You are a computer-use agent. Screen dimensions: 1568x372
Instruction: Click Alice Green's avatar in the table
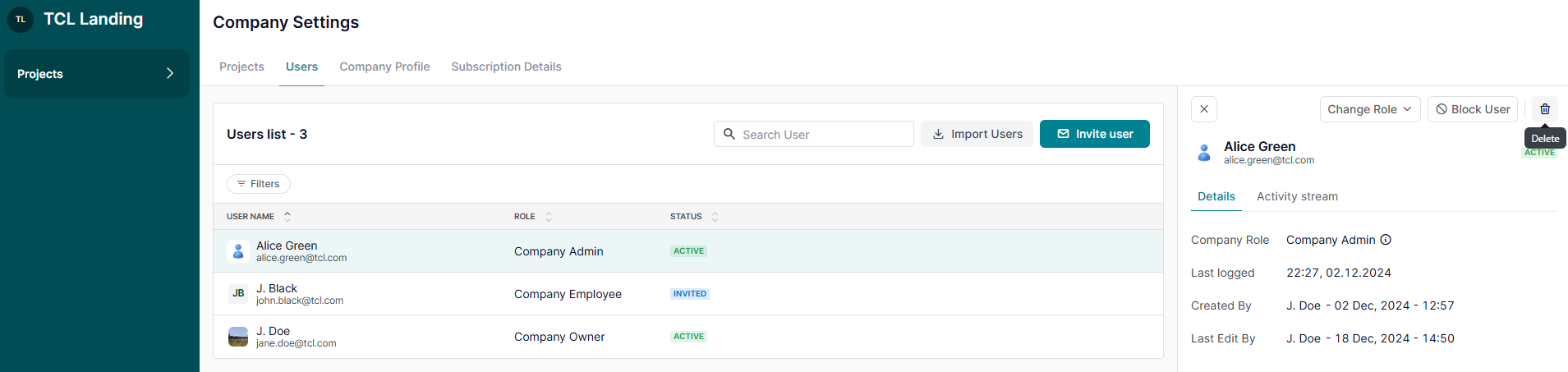coord(238,251)
